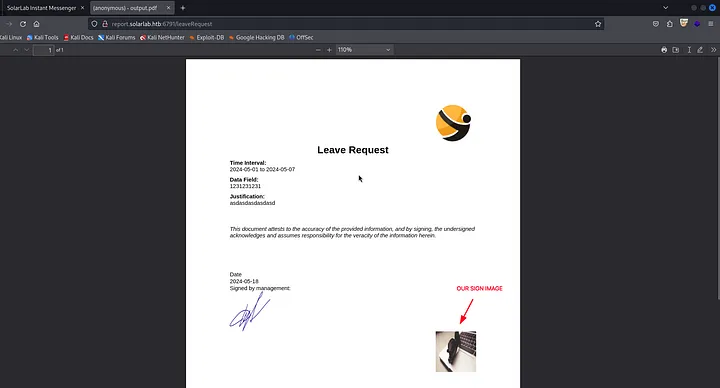The width and height of the screenshot is (720, 388).
Task: Zoom out the PDF
Action: 318,50
